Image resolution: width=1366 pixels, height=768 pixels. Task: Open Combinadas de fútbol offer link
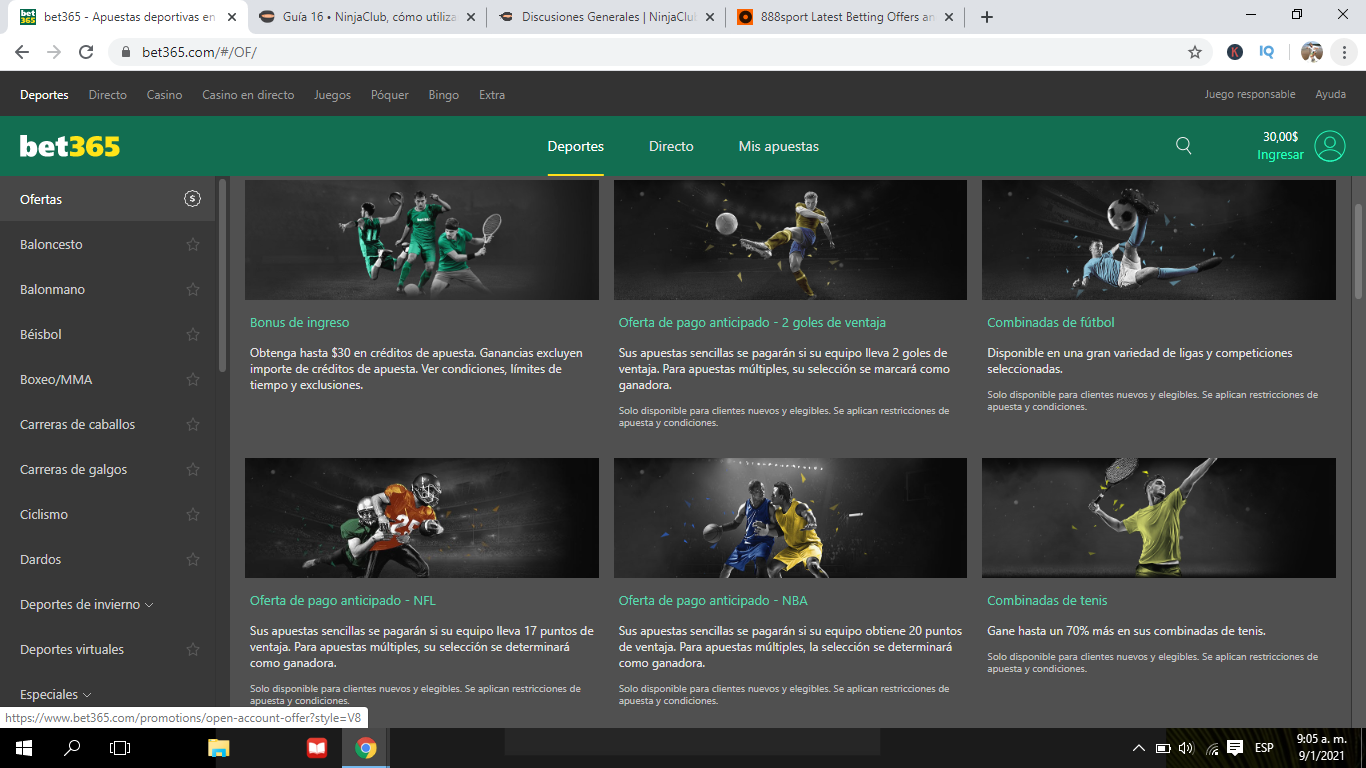pyautogui.click(x=1051, y=323)
